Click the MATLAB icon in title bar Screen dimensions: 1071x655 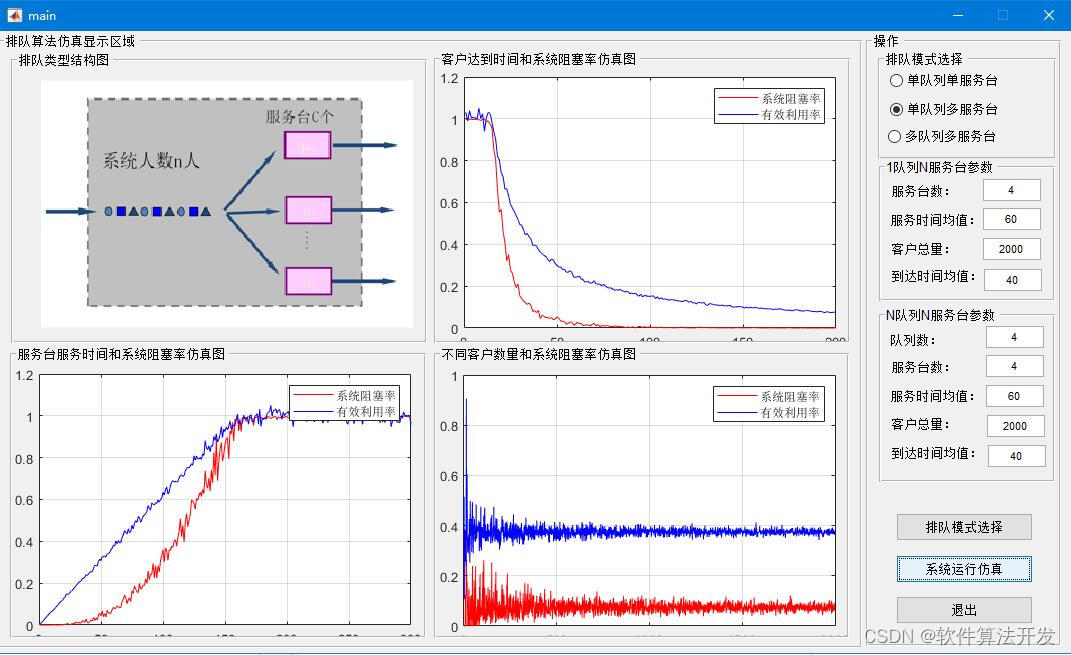(x=14, y=15)
